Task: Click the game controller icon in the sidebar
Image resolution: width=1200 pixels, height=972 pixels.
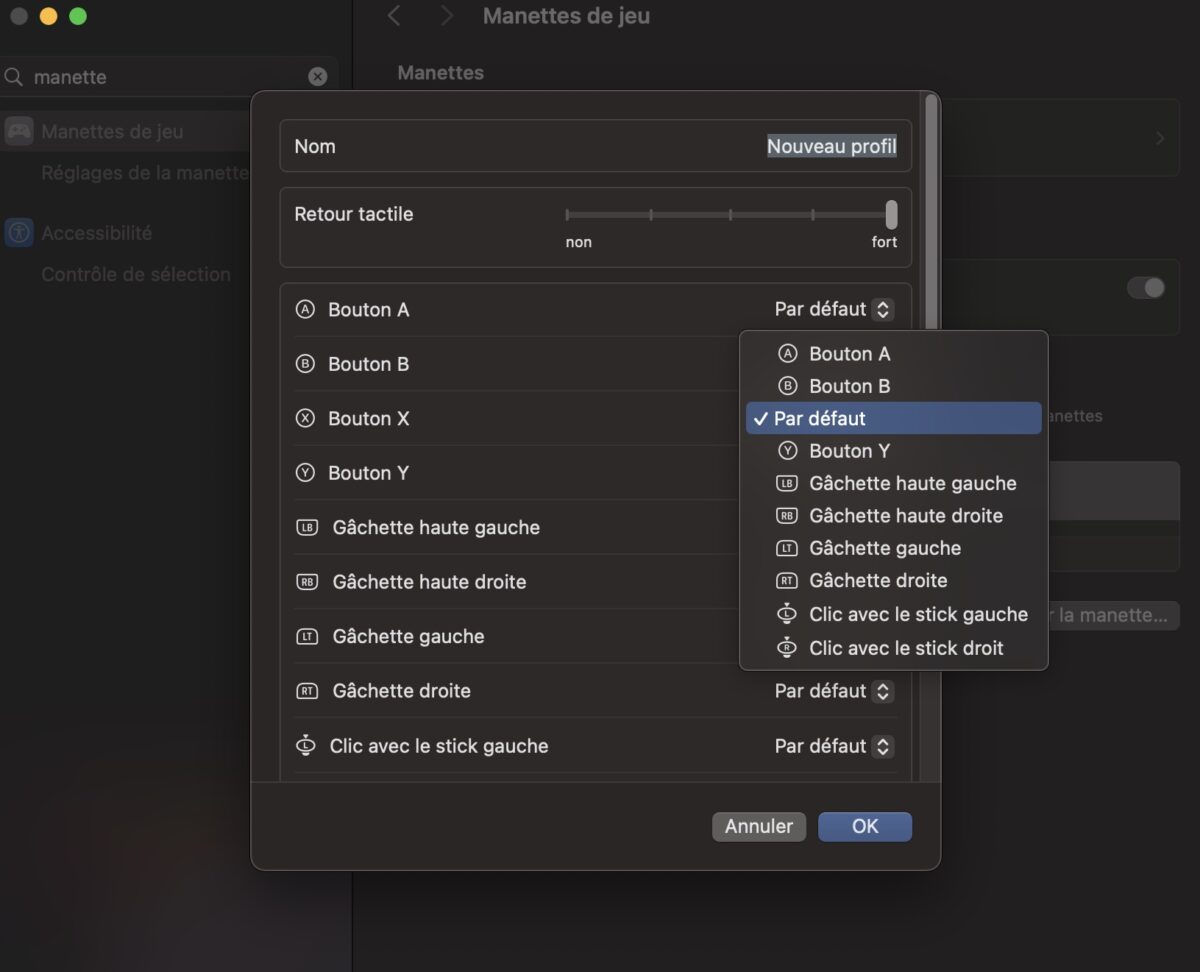Action: 19,131
